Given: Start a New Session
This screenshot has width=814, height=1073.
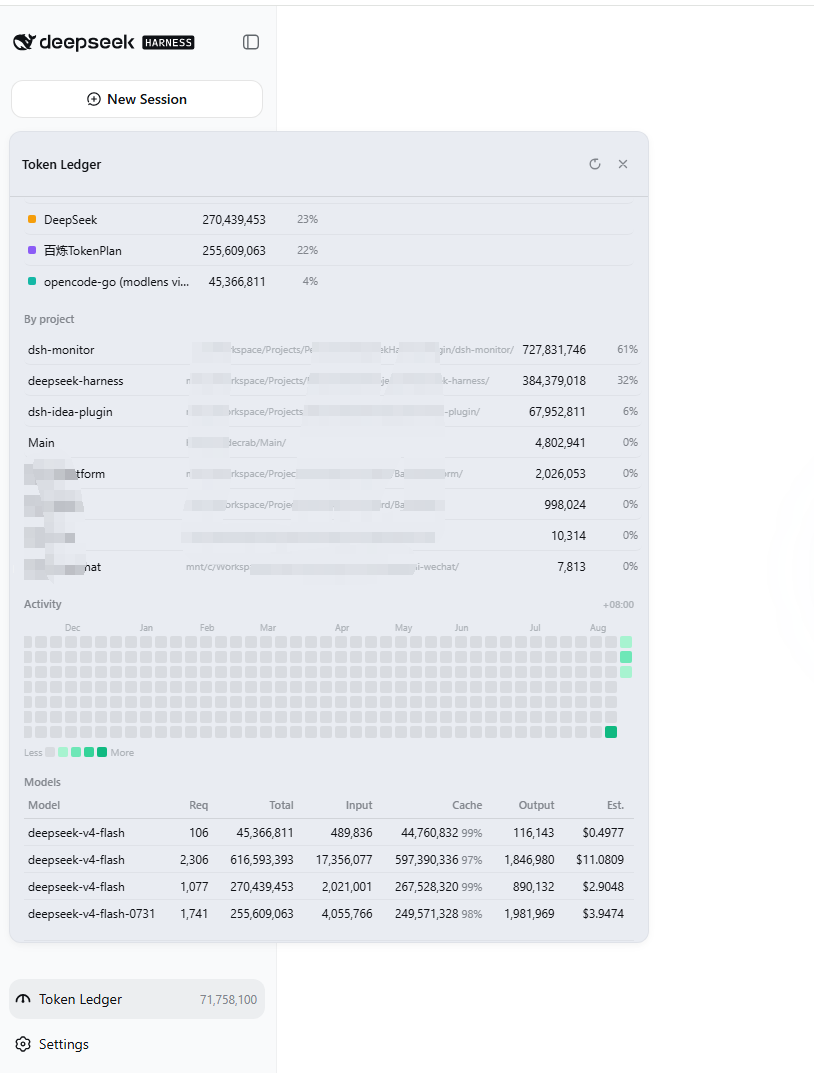Looking at the screenshot, I should tap(137, 99).
